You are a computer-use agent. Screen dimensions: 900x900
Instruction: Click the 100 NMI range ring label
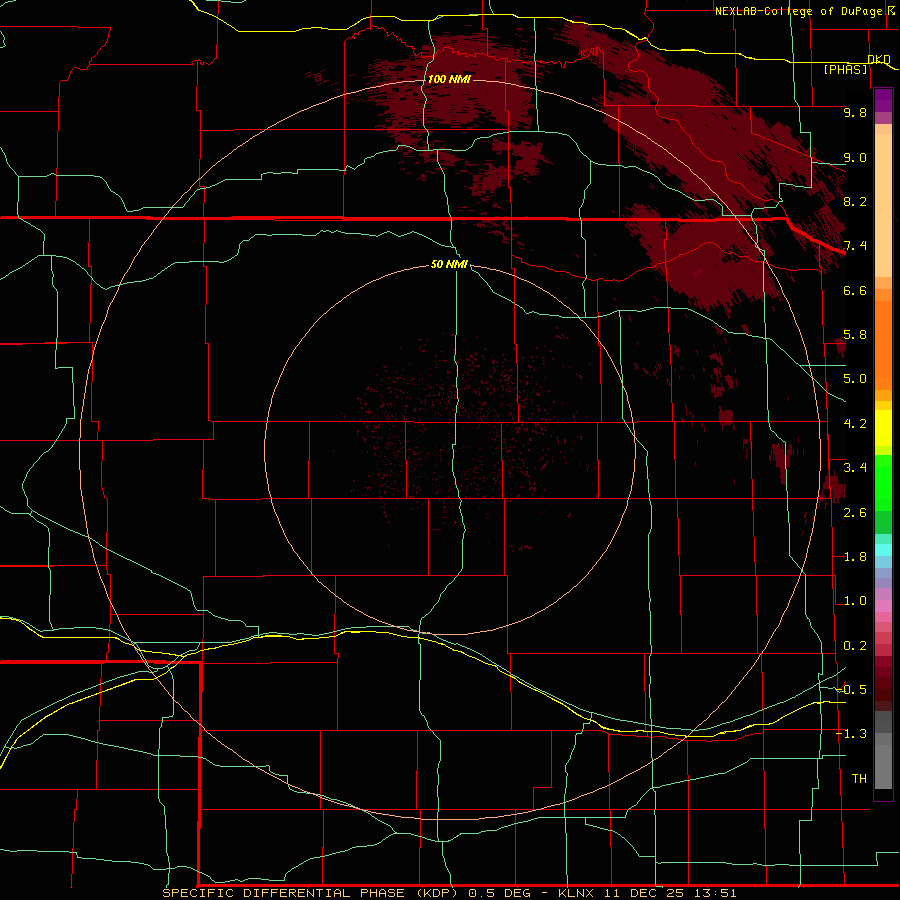click(449, 79)
